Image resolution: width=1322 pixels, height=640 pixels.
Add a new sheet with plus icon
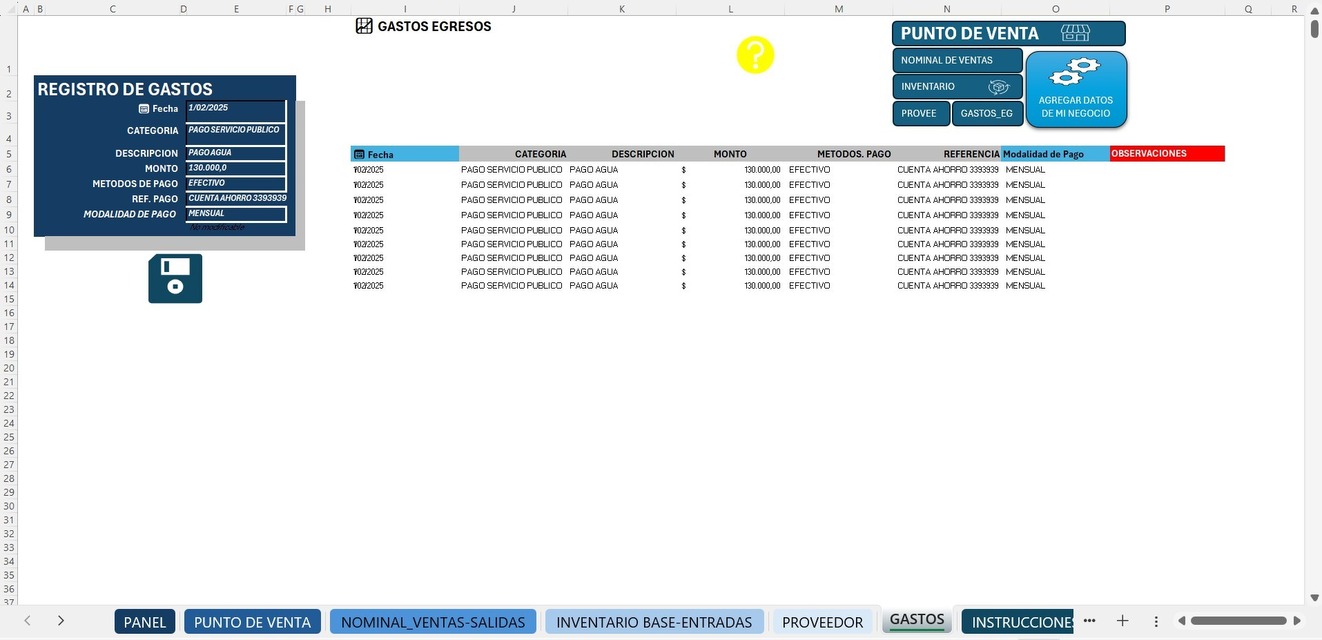pyautogui.click(x=1122, y=621)
